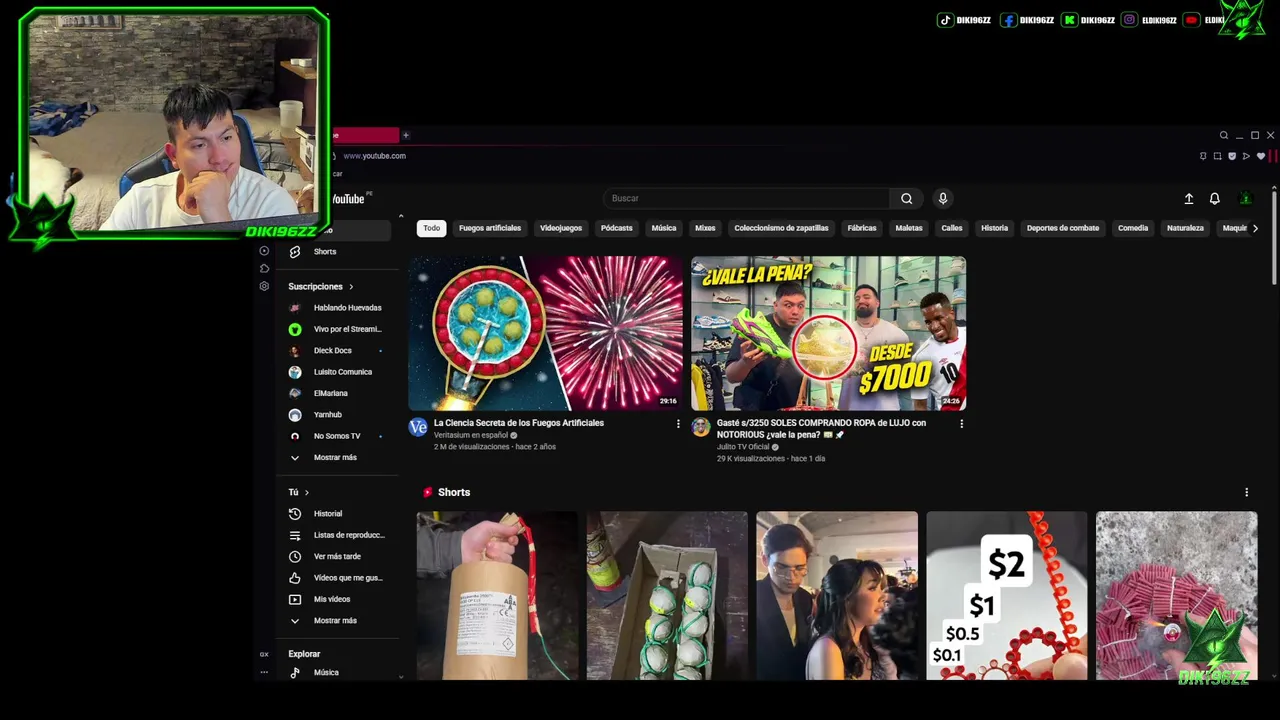
Task: Select the Pódcasts chip
Action: click(617, 228)
